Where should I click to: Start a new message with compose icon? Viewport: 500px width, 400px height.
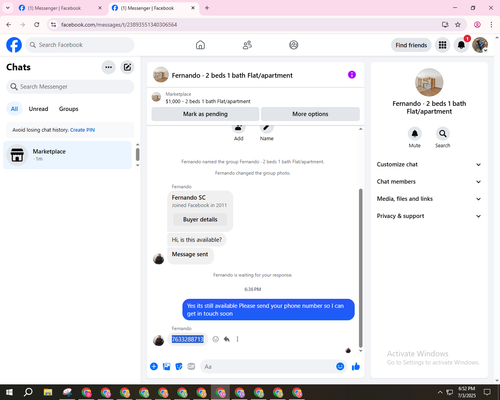click(x=127, y=67)
